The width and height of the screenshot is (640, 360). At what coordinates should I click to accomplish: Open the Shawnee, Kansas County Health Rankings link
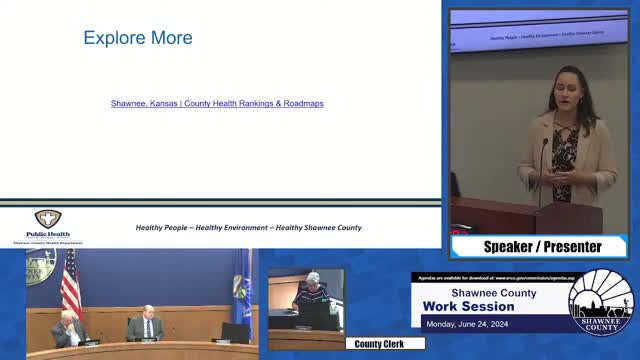[217, 103]
